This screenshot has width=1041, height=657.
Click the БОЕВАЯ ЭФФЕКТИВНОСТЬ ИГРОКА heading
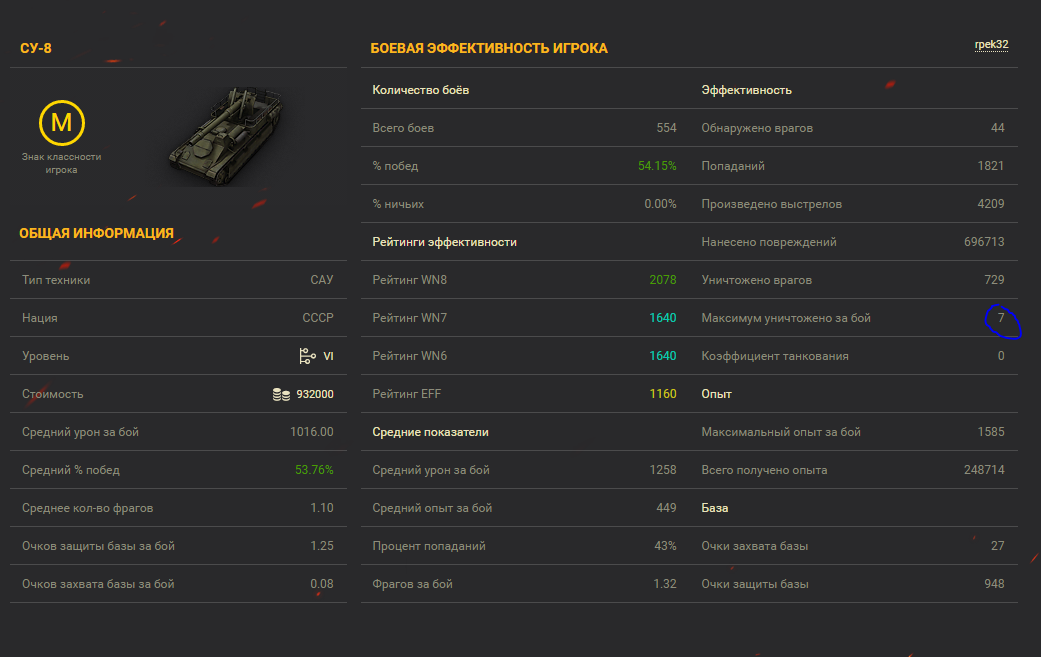click(x=489, y=48)
